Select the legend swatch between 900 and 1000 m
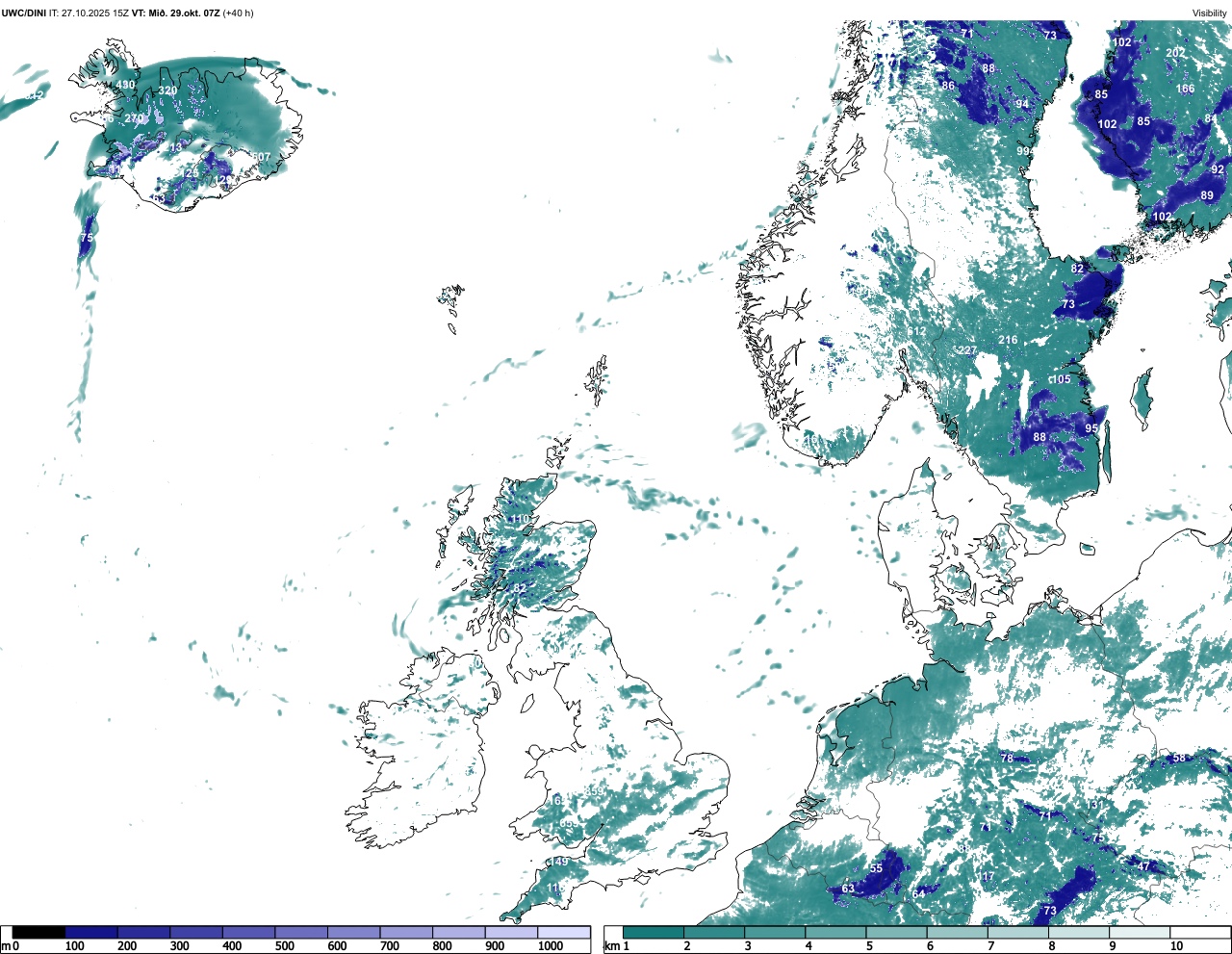Screen dimensions: 1232x954 [x=511, y=932]
